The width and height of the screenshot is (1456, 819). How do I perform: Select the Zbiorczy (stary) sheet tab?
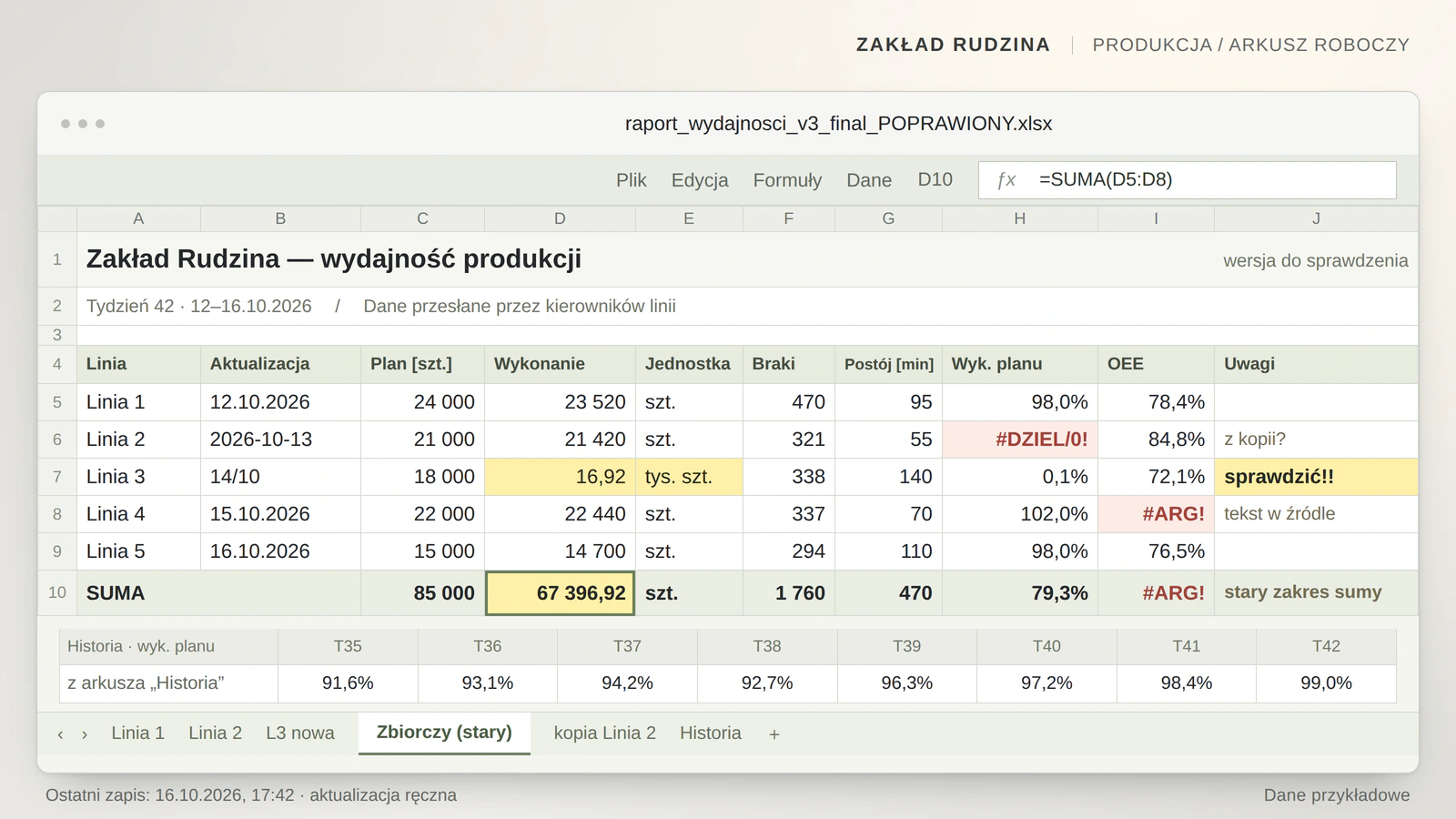click(x=444, y=733)
